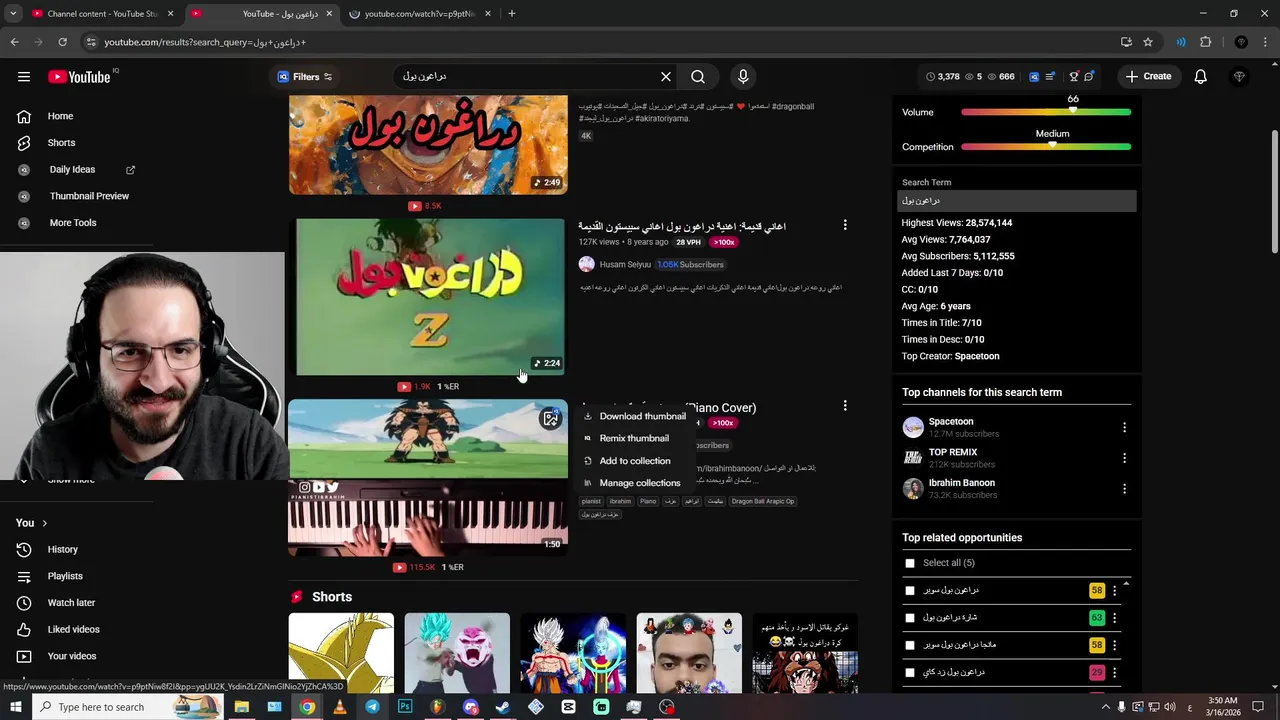
Task: Open three-dot menu for TOP REMIX channel
Action: (x=1124, y=458)
